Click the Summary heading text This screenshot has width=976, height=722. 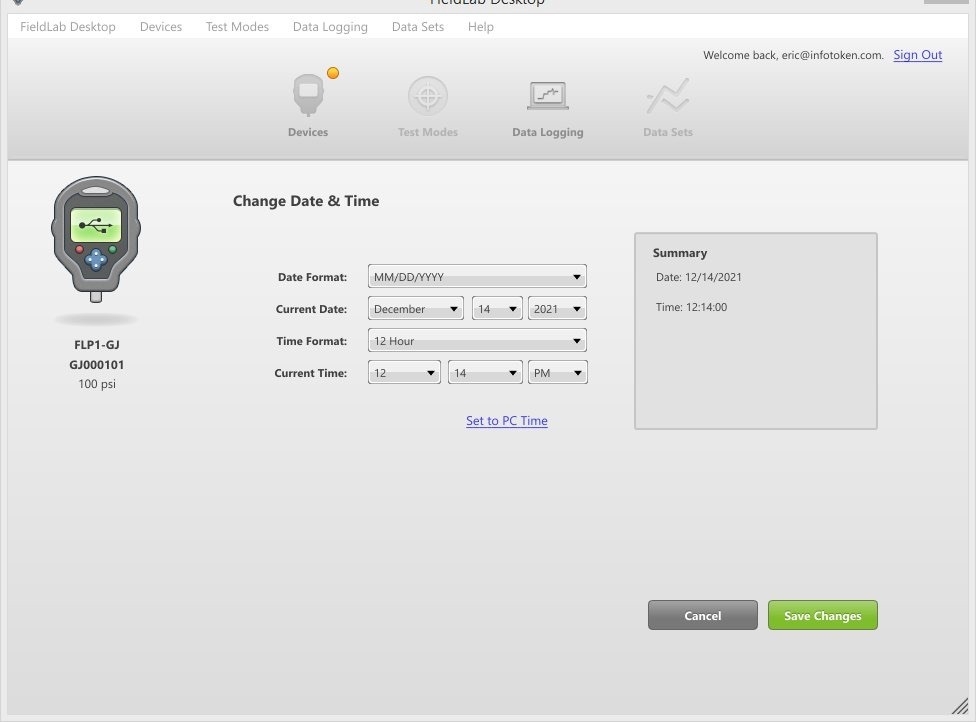[680, 253]
